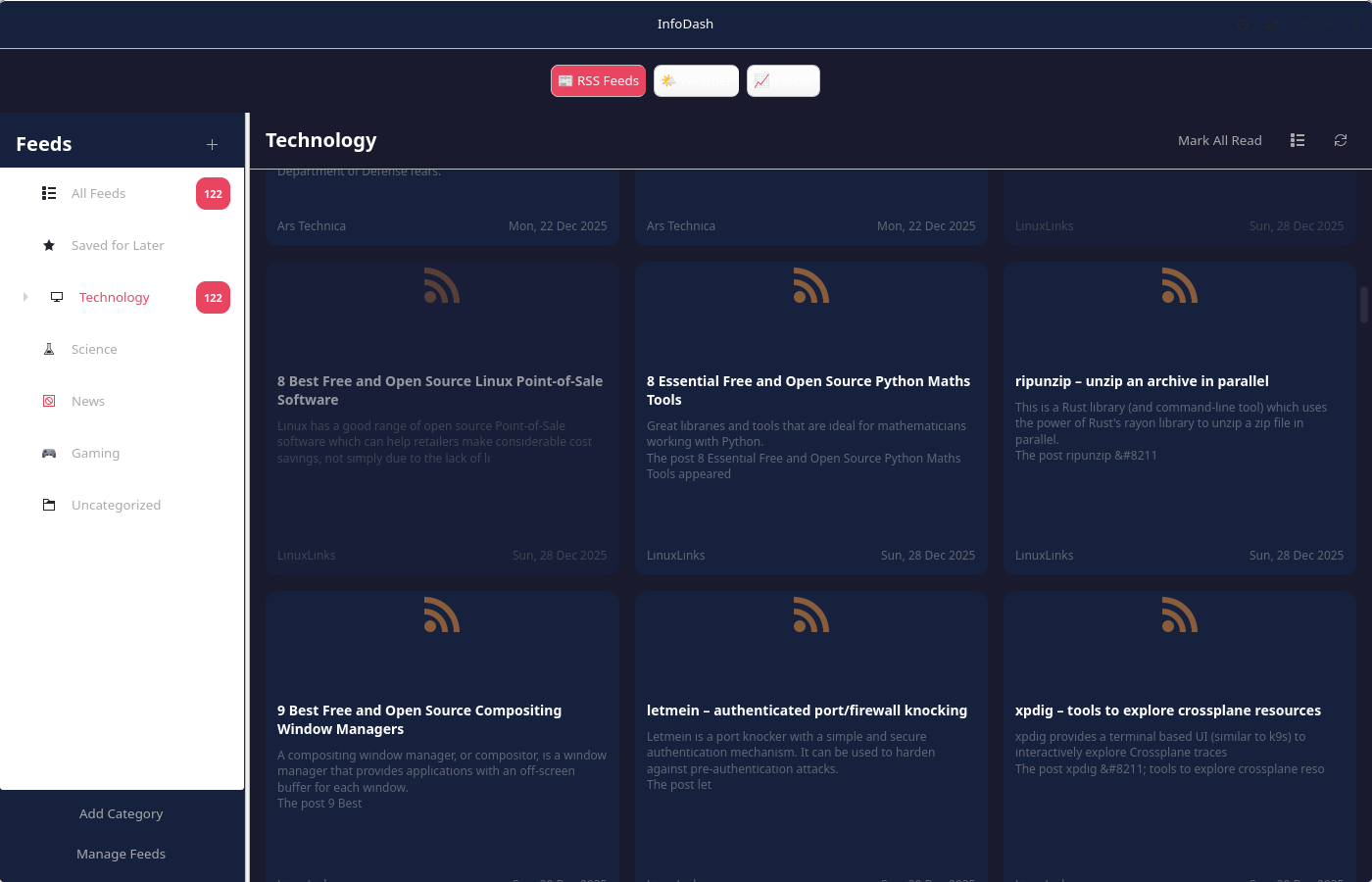
Task: Open the Stocks tab
Action: pos(783,81)
